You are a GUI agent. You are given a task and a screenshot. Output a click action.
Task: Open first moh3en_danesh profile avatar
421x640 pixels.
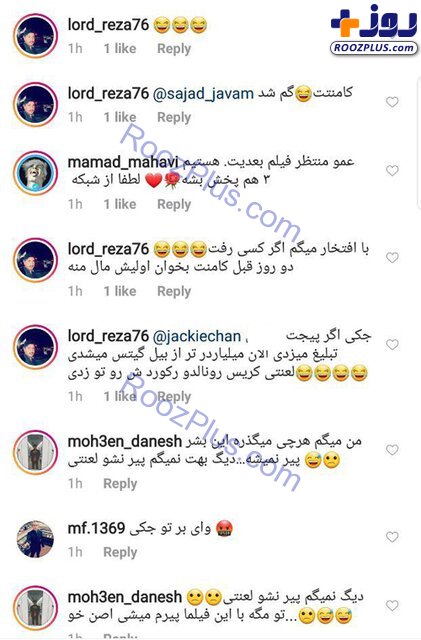pos(36,452)
